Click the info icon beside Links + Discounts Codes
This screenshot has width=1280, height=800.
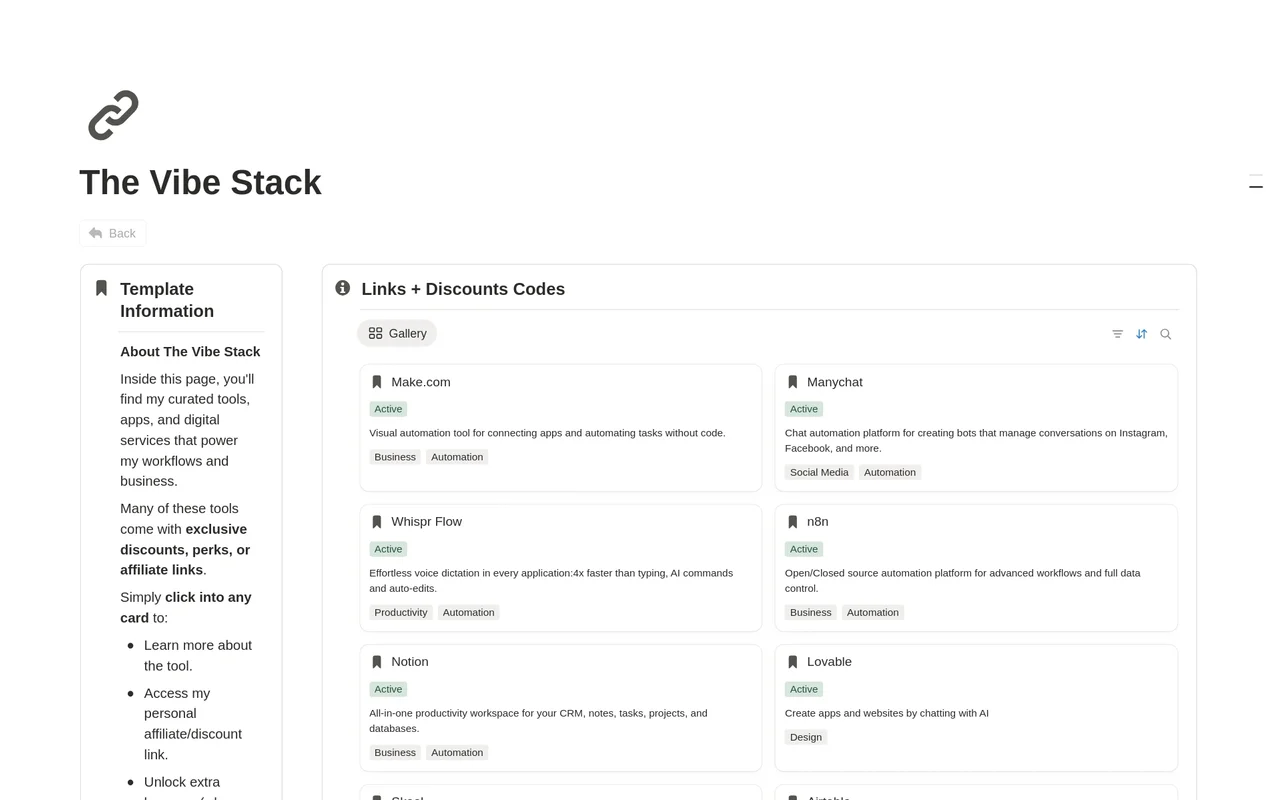click(x=343, y=288)
